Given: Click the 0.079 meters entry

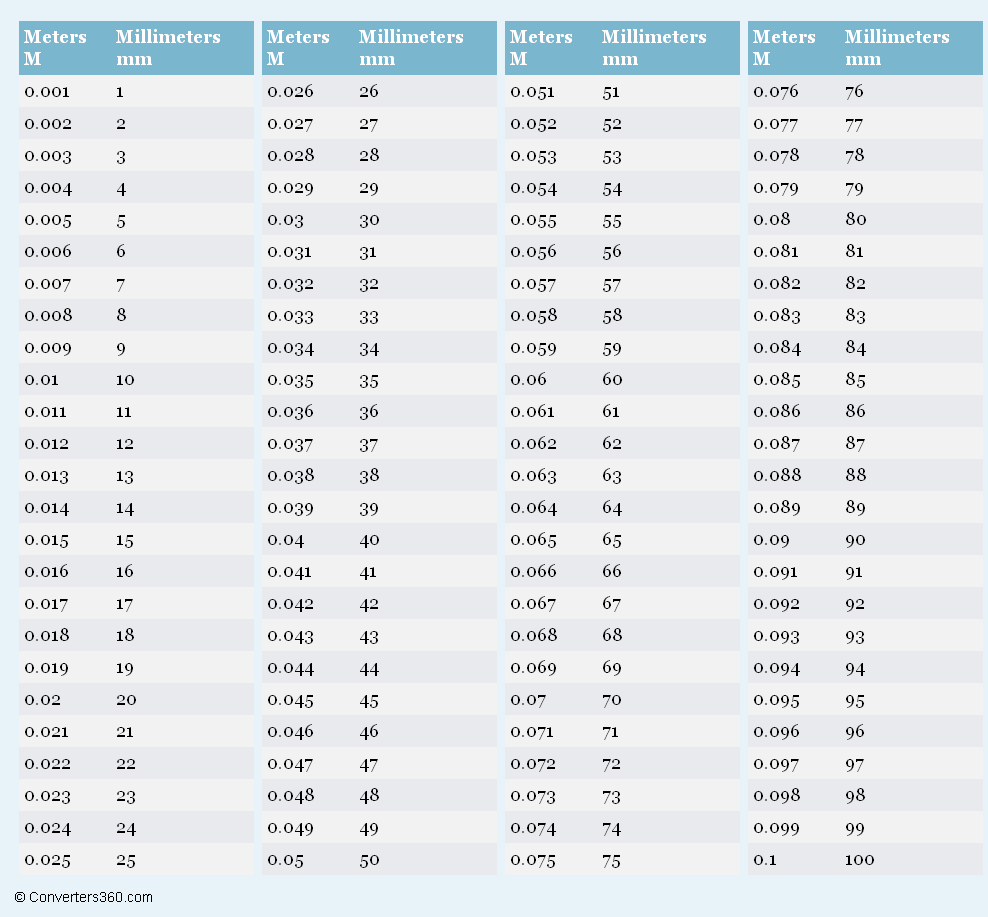Looking at the screenshot, I should pyautogui.click(x=776, y=188).
